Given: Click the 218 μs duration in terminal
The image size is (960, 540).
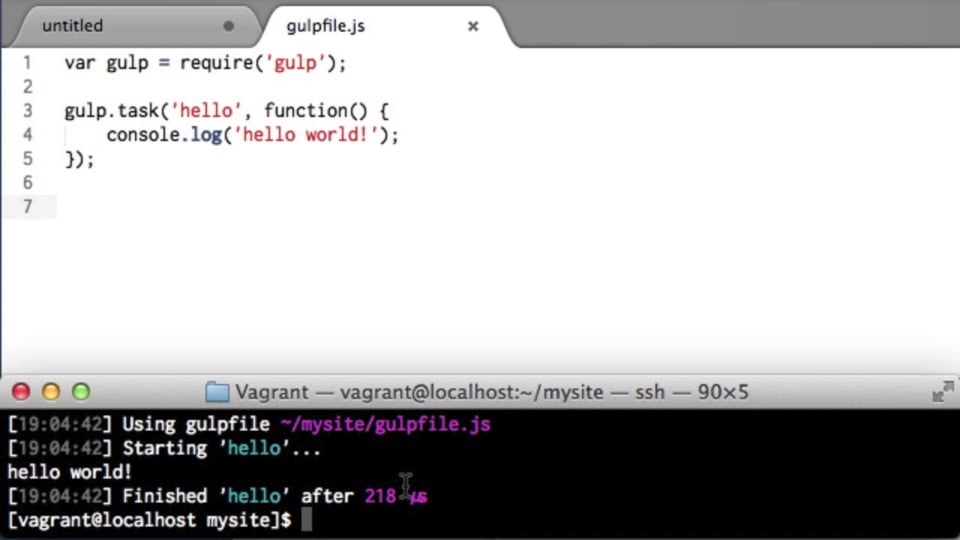Looking at the screenshot, I should click(396, 496).
